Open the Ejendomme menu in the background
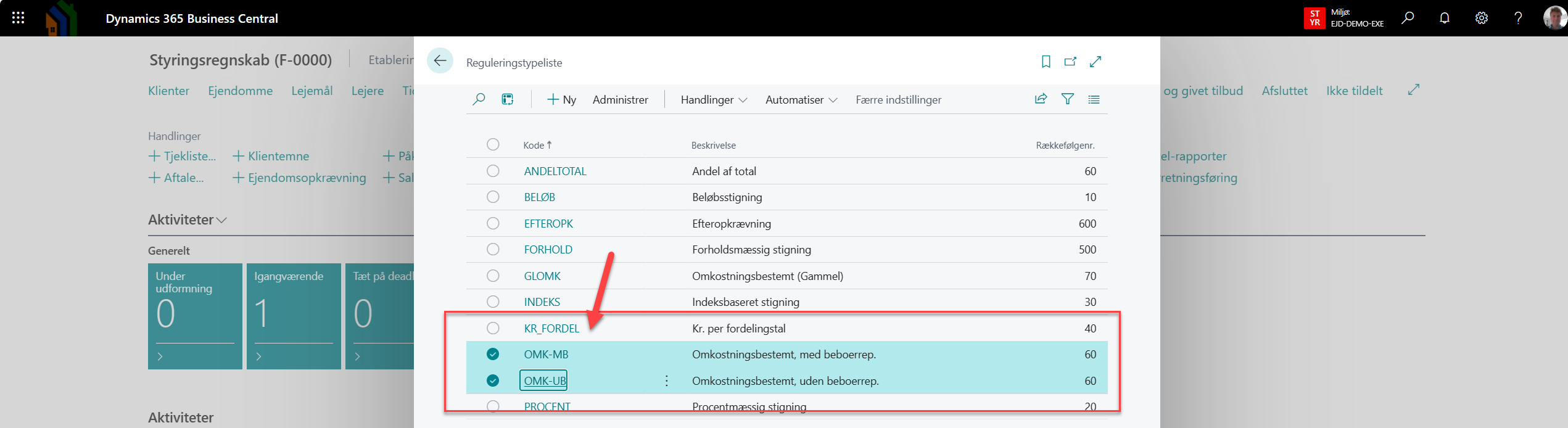Viewport: 1568px width, 428px height. click(241, 91)
